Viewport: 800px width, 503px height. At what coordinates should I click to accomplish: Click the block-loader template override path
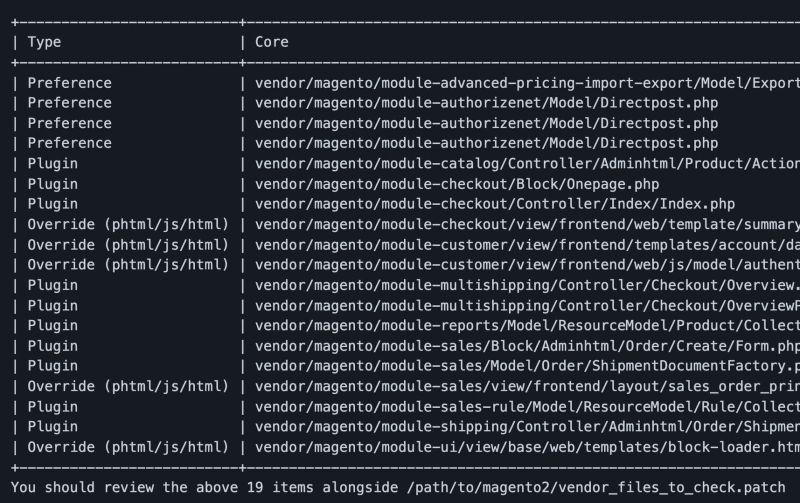pos(528,447)
